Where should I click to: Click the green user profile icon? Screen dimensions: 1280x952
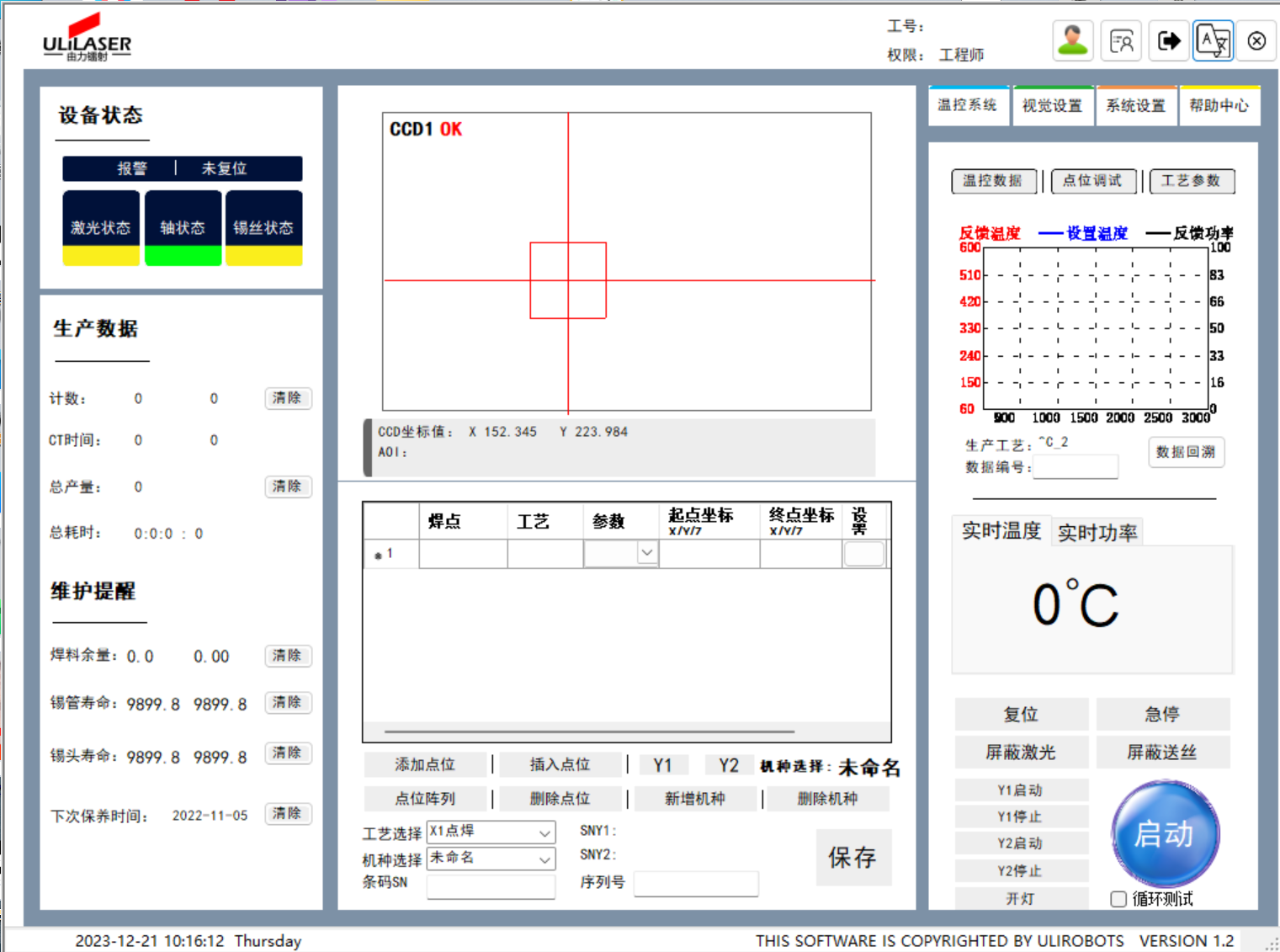click(x=1073, y=40)
